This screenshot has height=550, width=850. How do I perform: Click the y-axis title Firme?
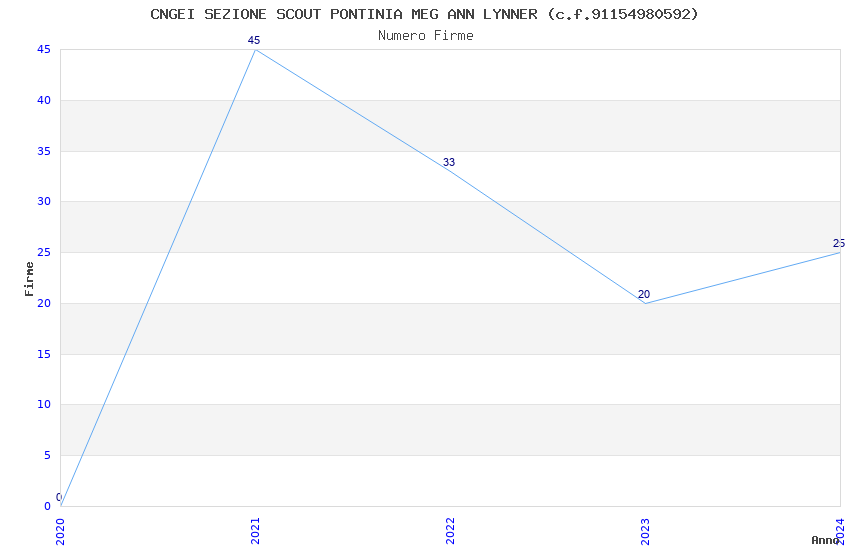29,279
